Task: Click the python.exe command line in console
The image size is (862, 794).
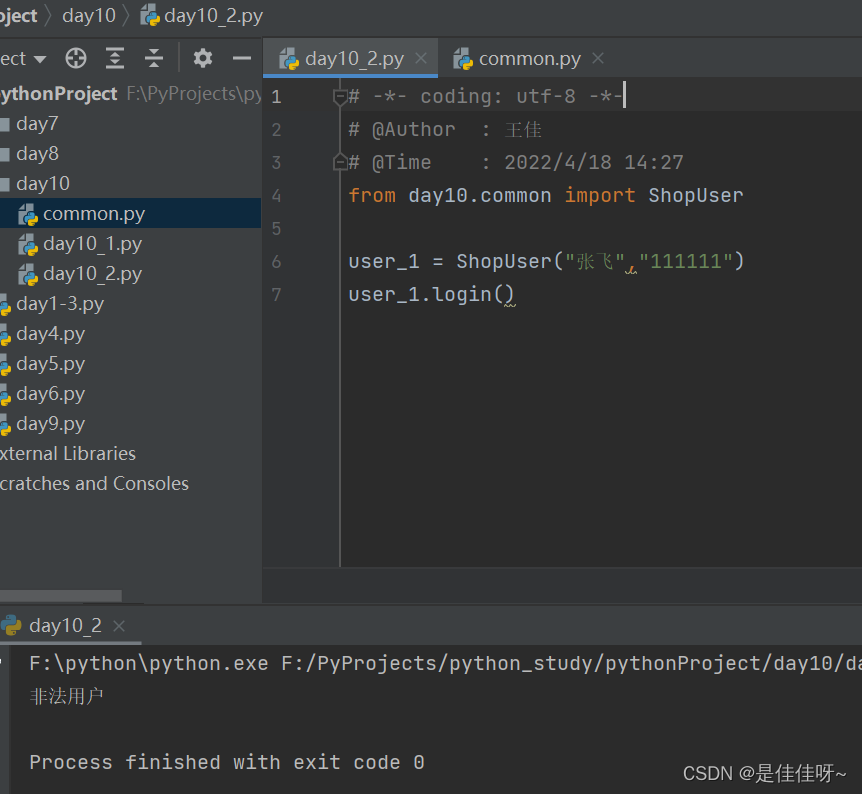Action: pyautogui.click(x=445, y=664)
